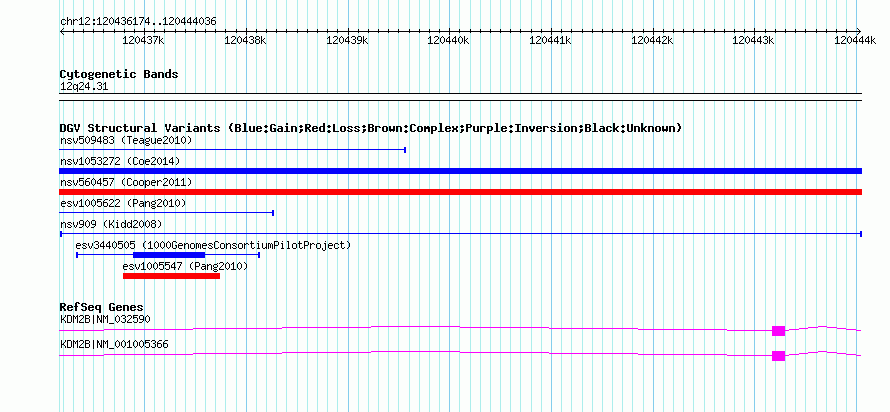Open the esv3440505 1000GenomesConsortiumPilotProject label
Screen dimensions: 890x412
[213, 245]
